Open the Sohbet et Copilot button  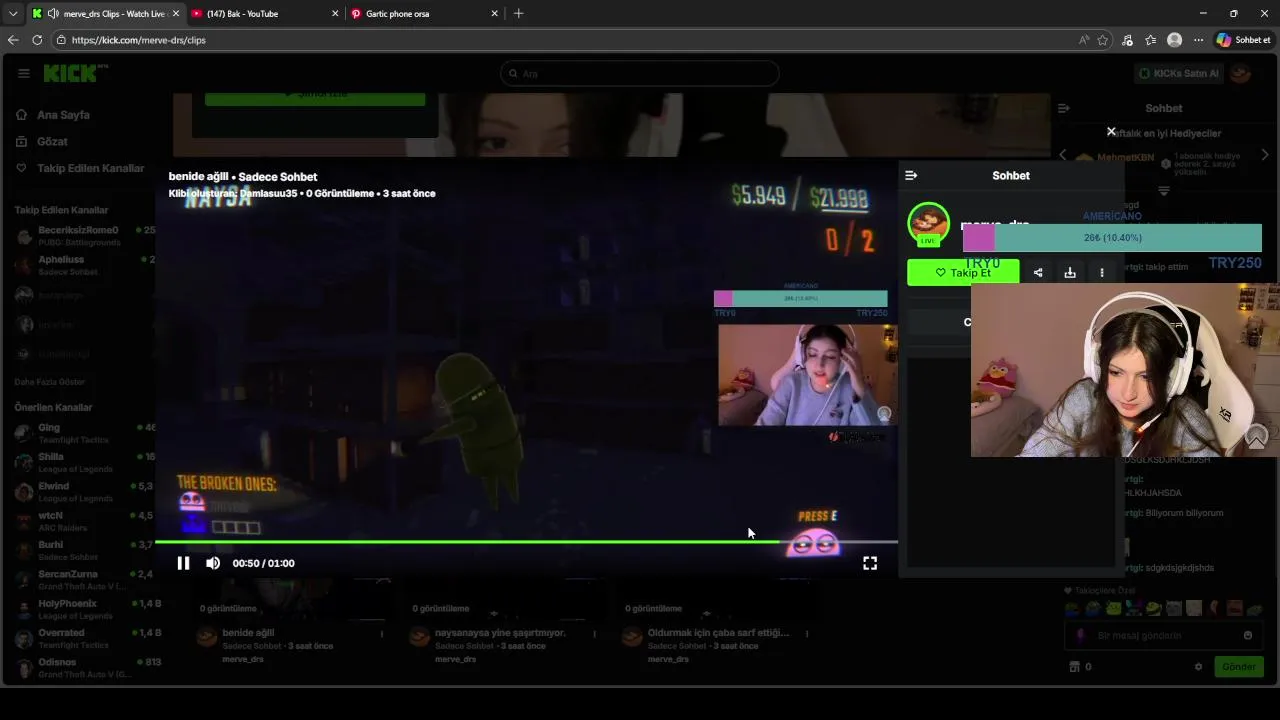coord(1244,40)
